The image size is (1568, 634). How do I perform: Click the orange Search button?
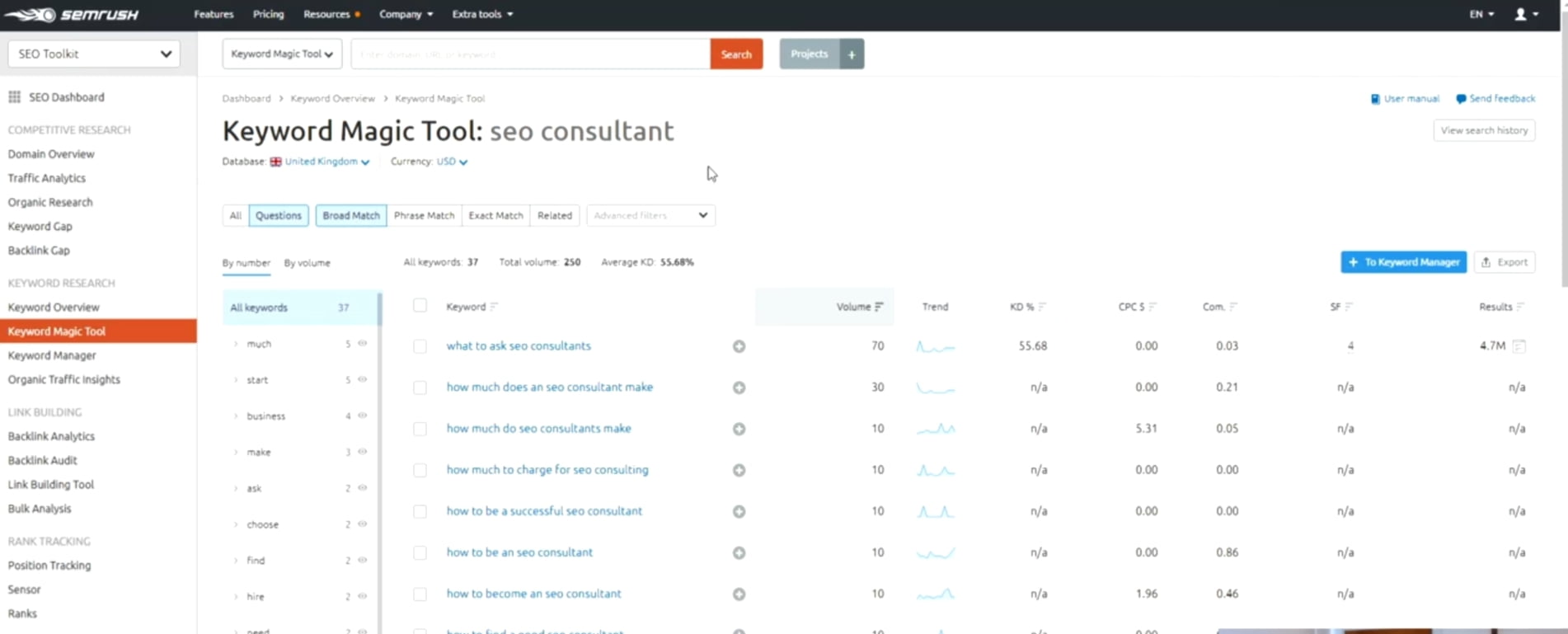coord(736,54)
